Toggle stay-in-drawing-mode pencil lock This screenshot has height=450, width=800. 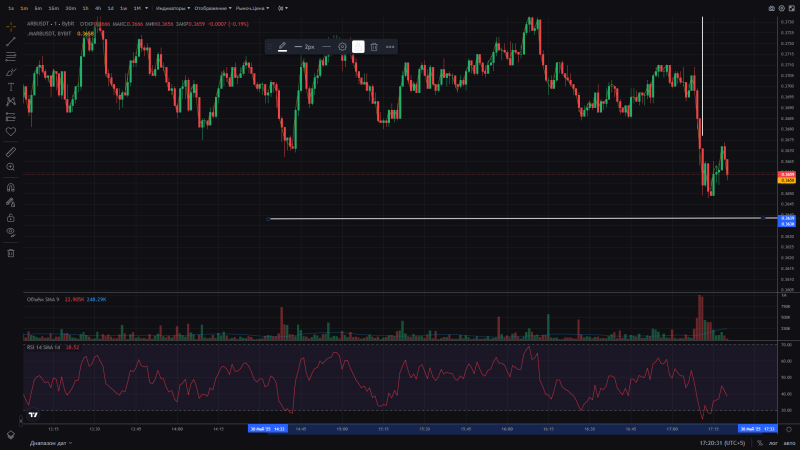11,203
